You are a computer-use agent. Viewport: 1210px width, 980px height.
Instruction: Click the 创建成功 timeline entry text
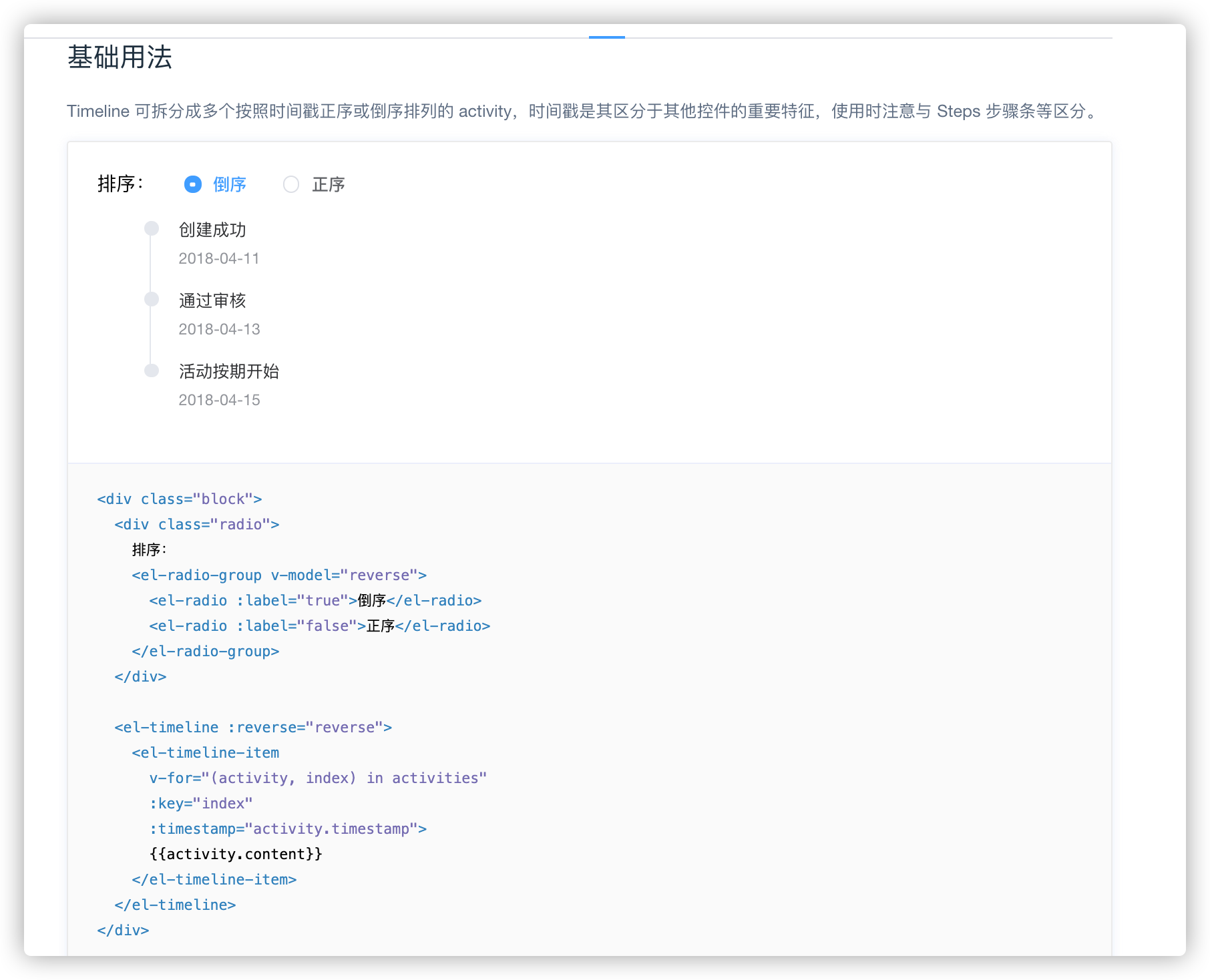point(212,230)
